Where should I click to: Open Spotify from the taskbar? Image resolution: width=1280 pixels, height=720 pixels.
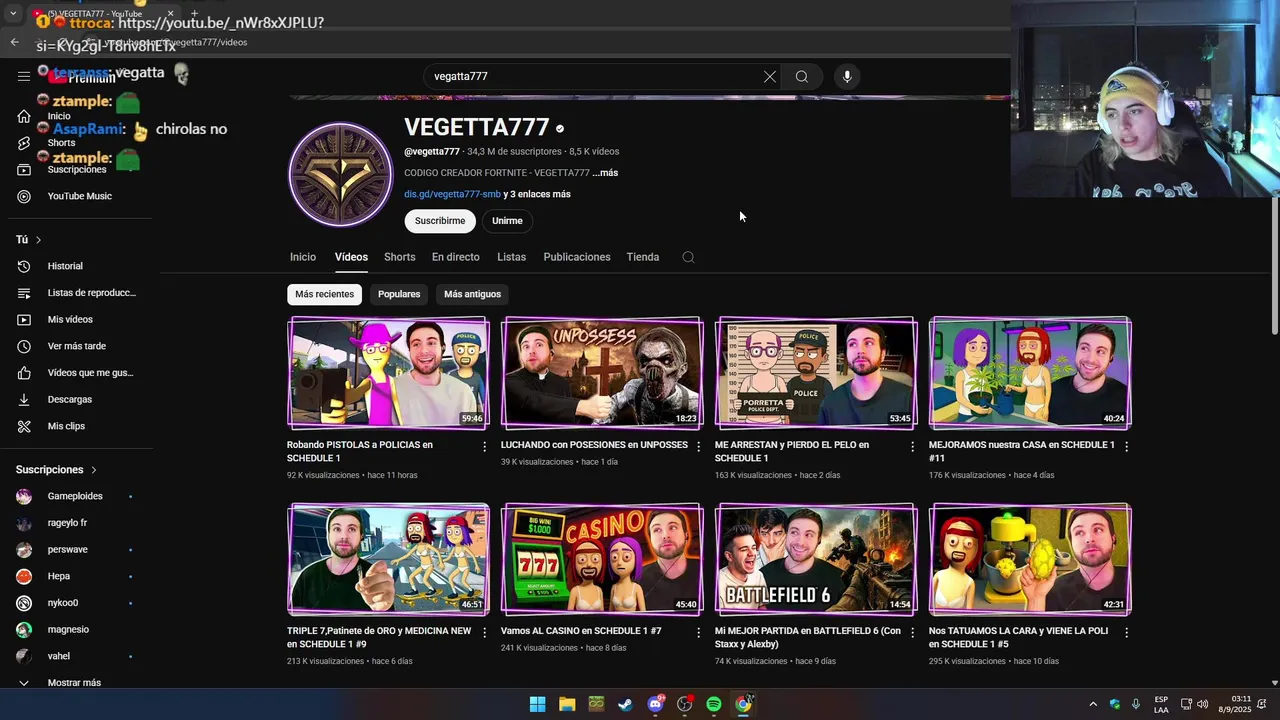click(x=714, y=704)
